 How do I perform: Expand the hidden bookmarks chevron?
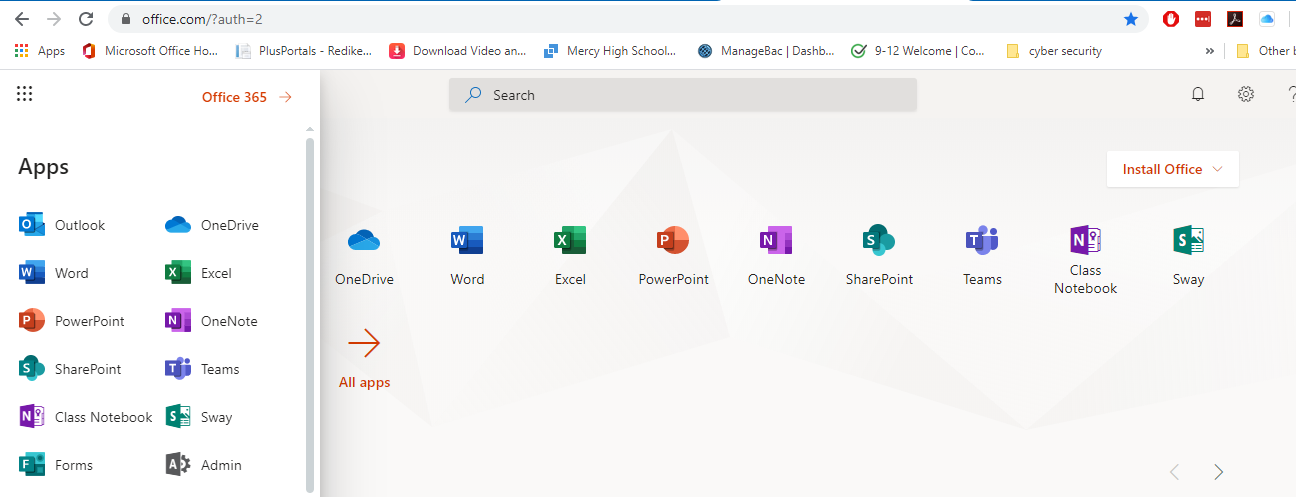[1210, 51]
